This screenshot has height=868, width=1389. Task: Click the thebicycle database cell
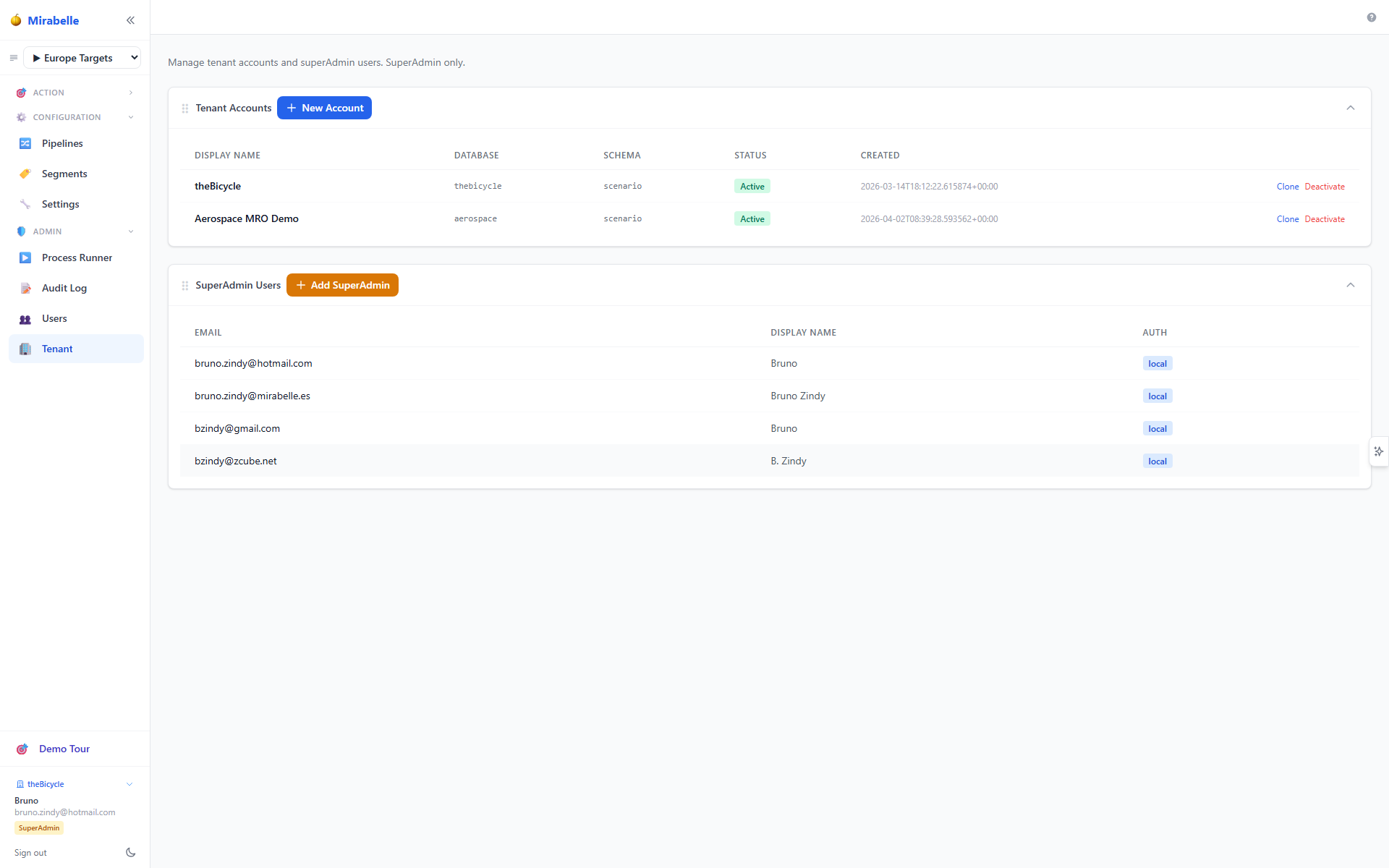(477, 186)
